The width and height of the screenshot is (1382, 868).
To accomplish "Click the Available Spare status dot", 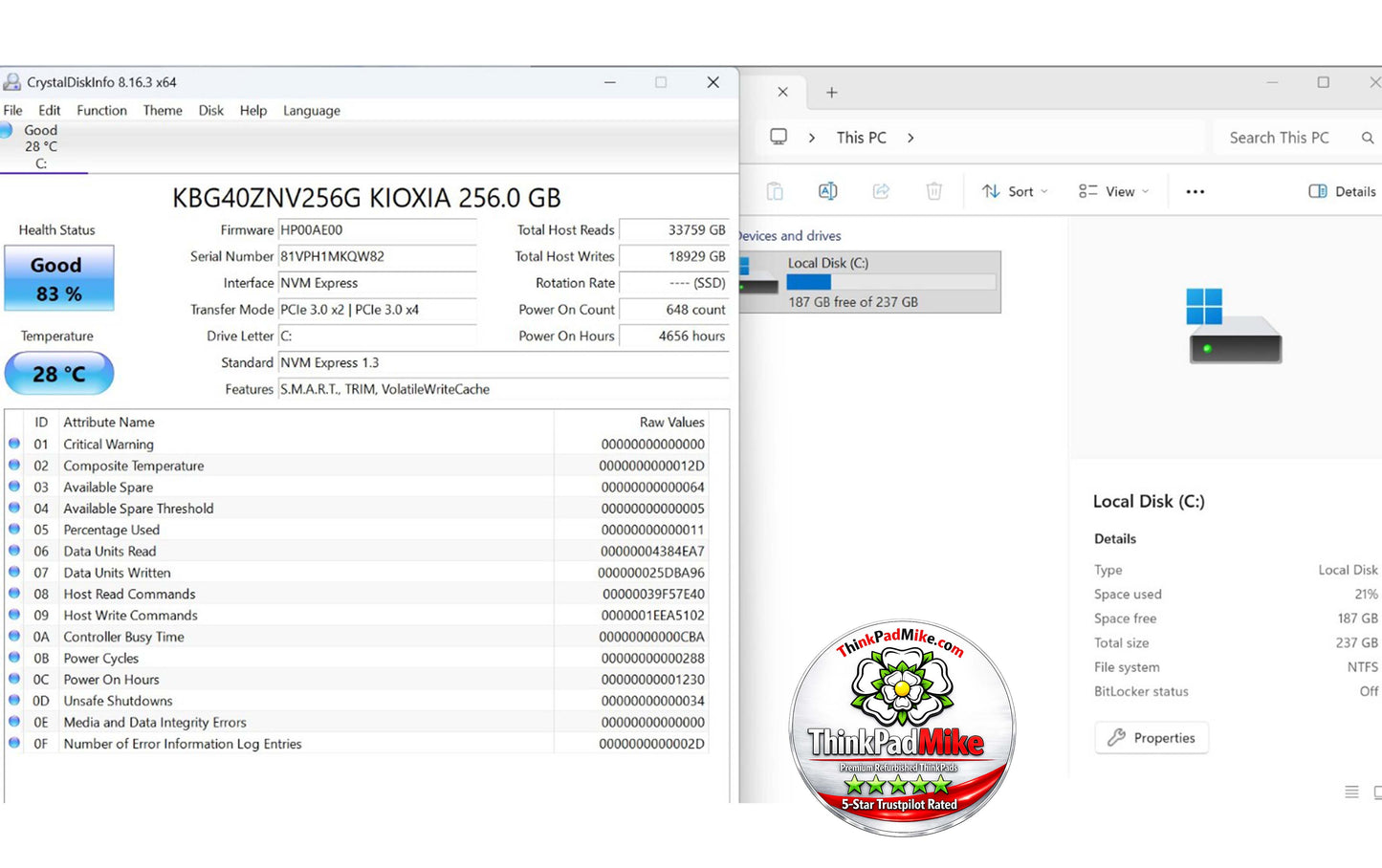I will pyautogui.click(x=14, y=487).
